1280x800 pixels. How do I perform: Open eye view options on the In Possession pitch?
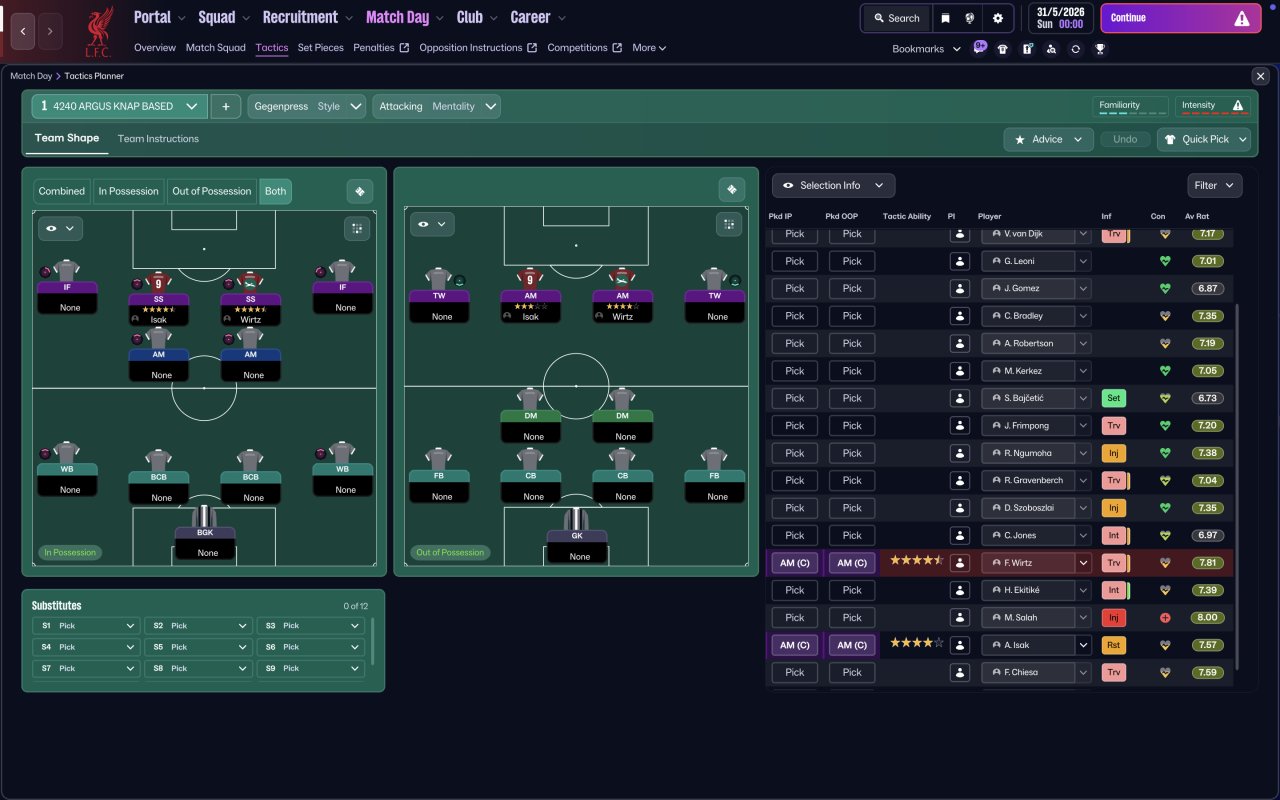(60, 229)
